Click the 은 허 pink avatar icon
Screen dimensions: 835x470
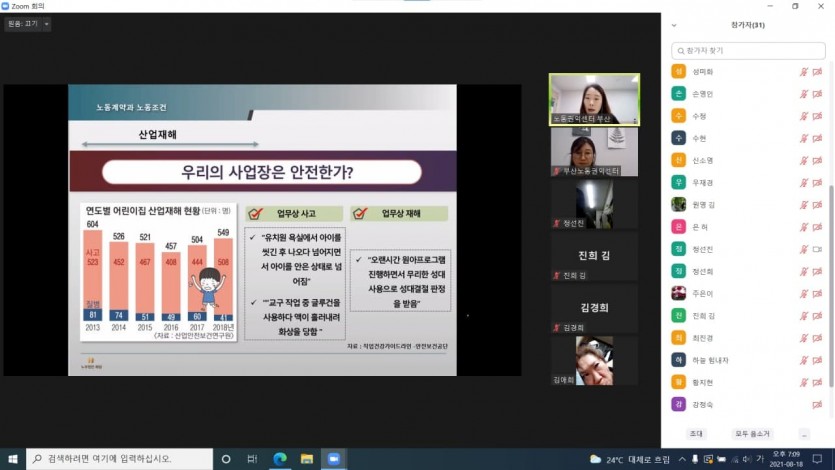(678, 227)
